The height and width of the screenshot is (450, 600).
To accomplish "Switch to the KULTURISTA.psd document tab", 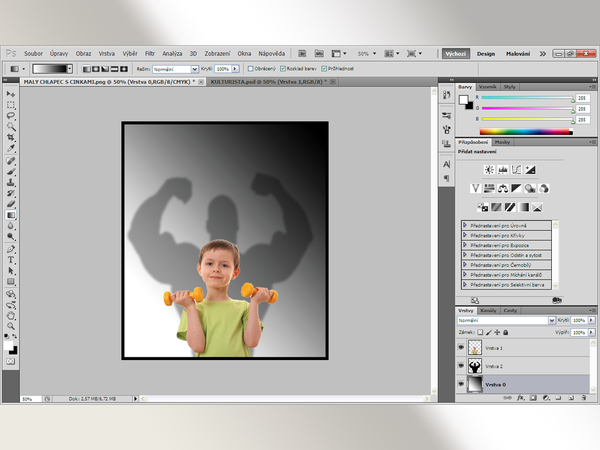I will pyautogui.click(x=265, y=81).
